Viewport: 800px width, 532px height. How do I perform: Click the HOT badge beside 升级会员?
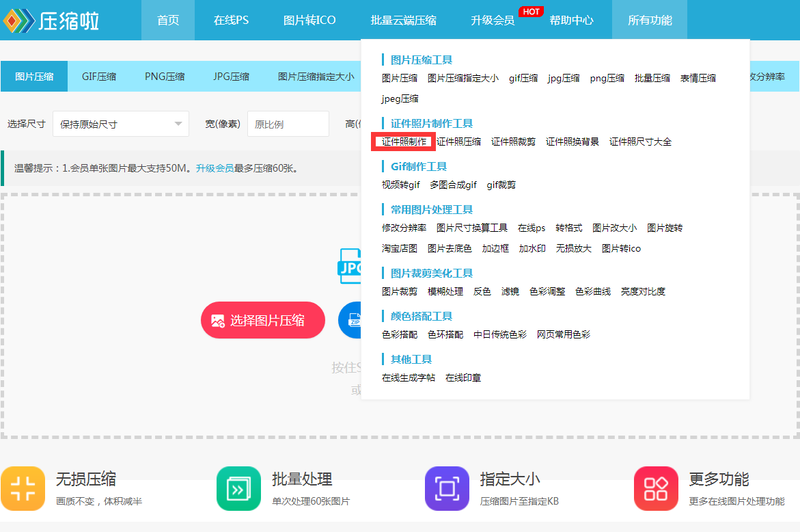point(531,11)
